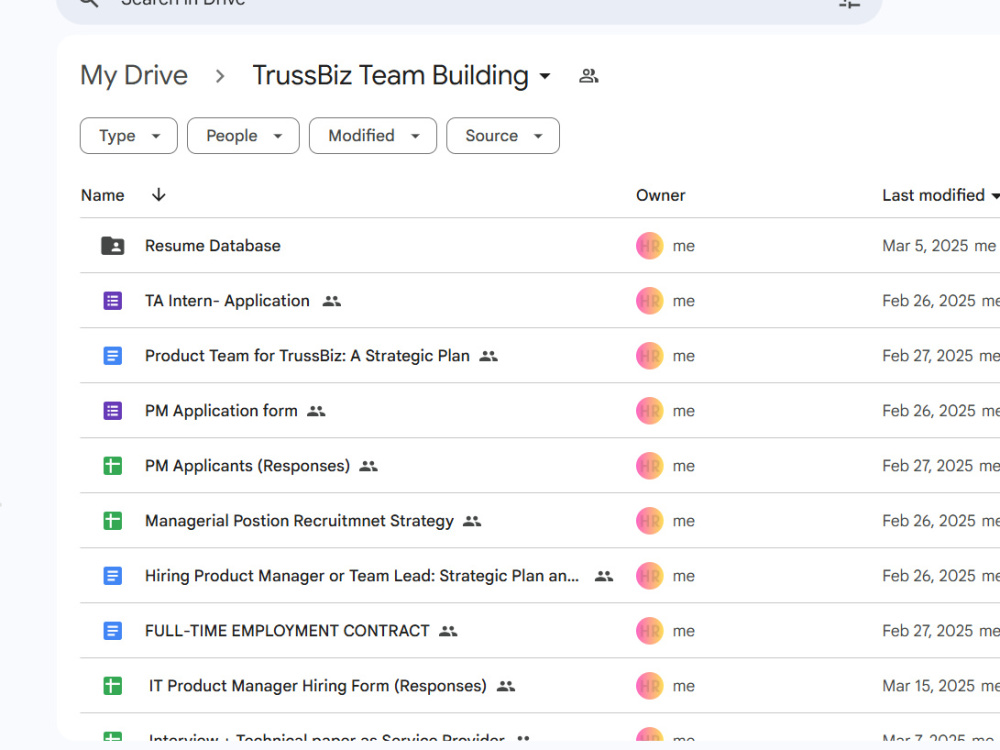Click shared icon next to Product Team Strategic Plan
Screen dimensions: 1000x750
[489, 356]
